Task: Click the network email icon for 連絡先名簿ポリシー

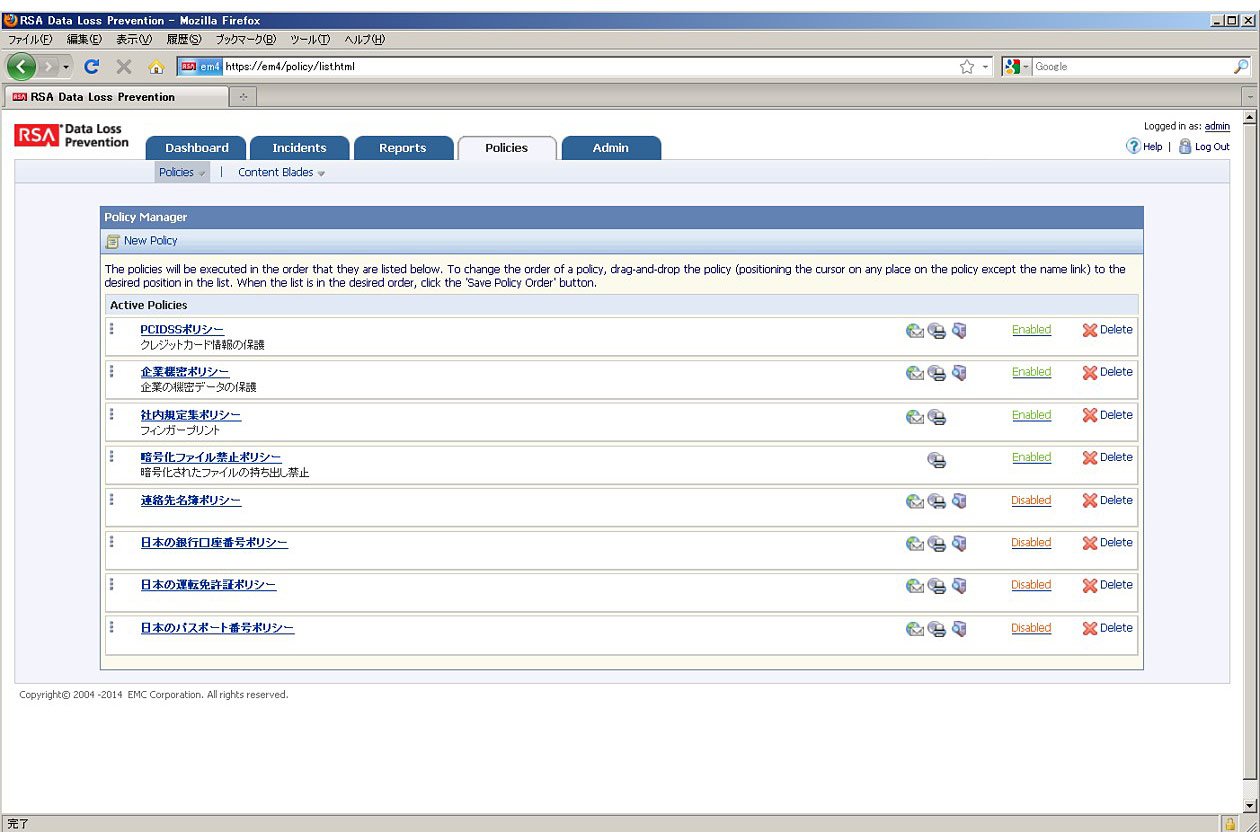Action: coord(914,502)
